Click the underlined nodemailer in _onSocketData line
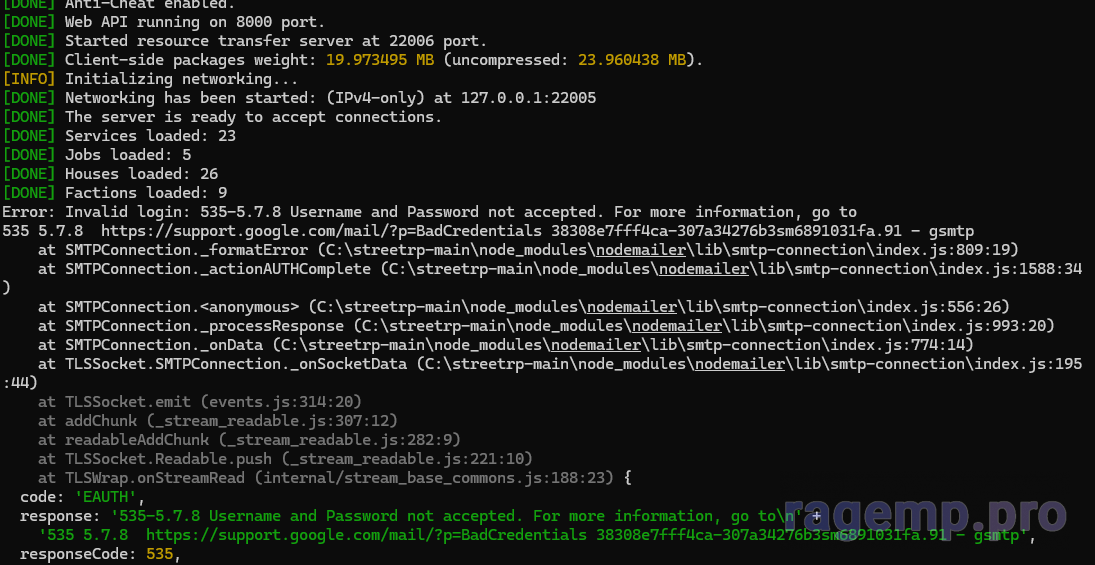Screen dimensions: 1095x565 click(740, 363)
